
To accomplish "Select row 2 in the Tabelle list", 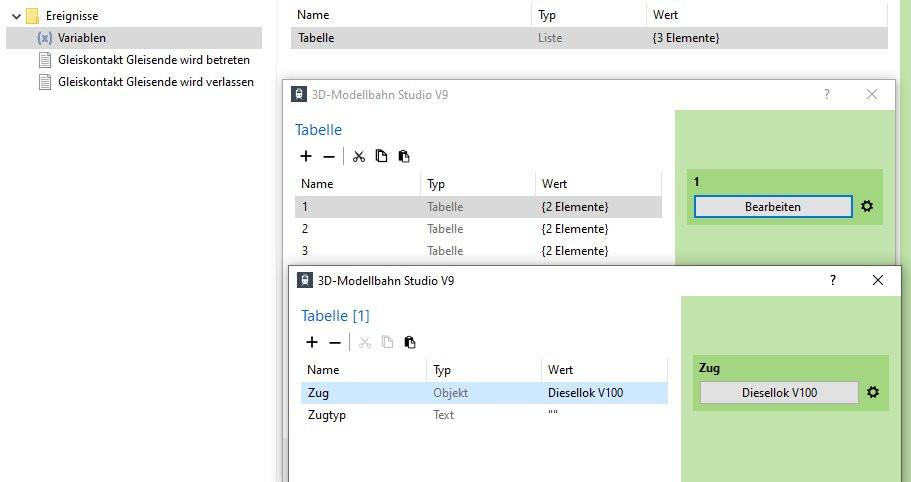I will pos(478,229).
